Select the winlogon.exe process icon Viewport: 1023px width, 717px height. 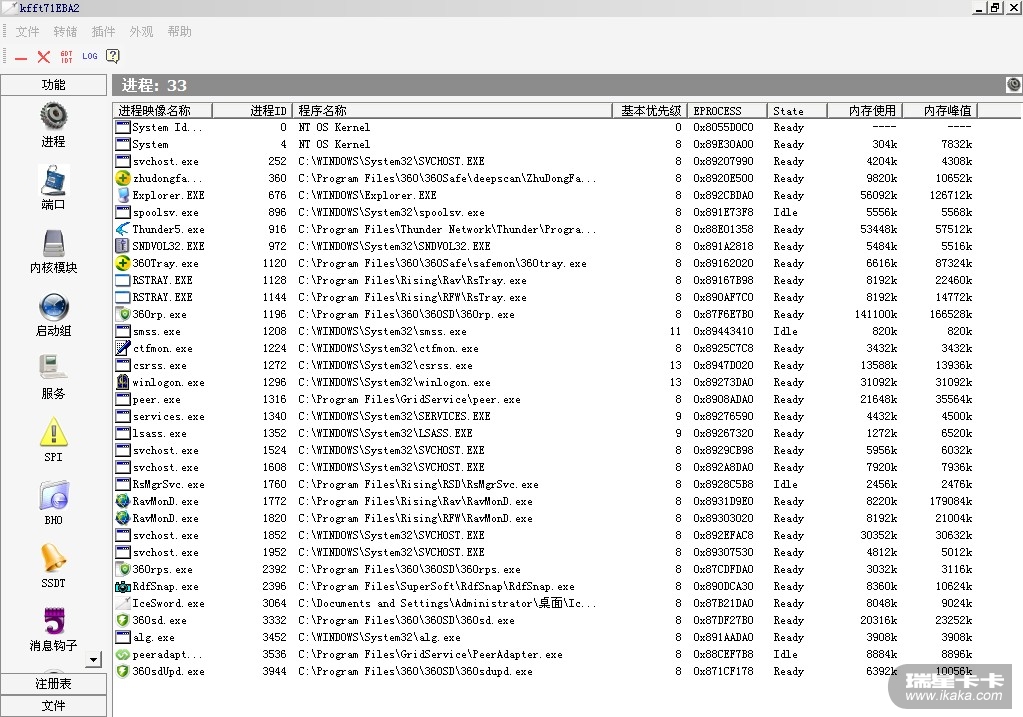click(122, 382)
